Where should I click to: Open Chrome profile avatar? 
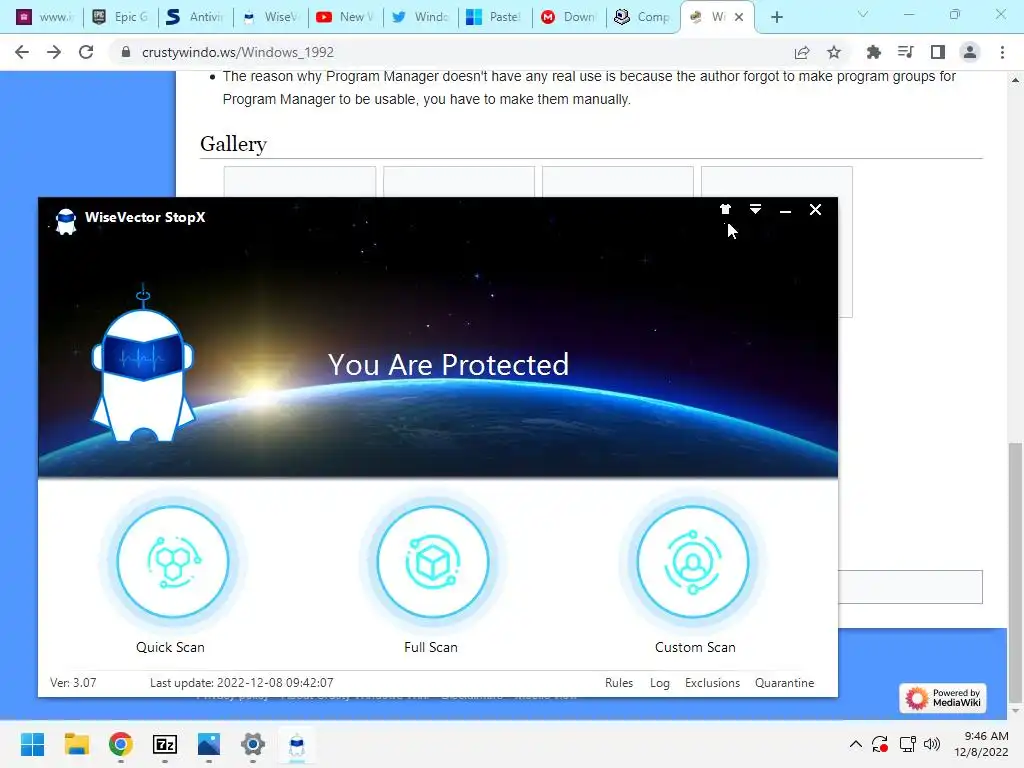click(970, 52)
